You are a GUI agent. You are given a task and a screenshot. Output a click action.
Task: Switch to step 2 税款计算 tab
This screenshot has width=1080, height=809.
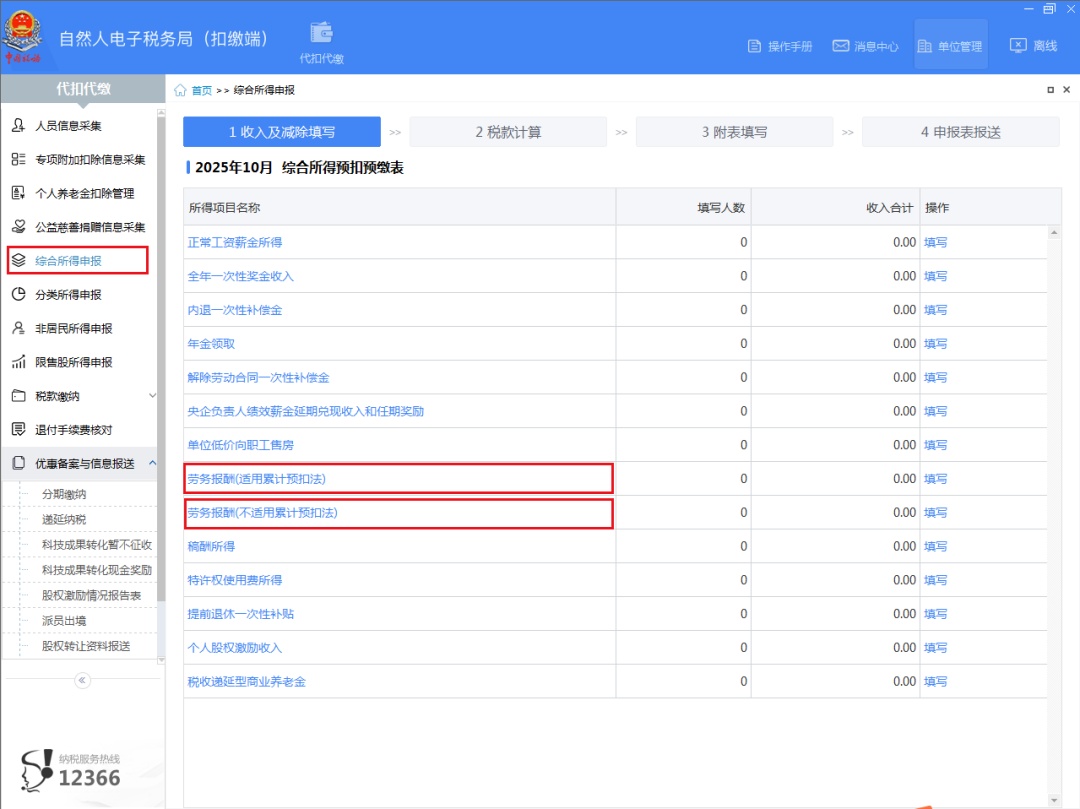[x=508, y=132]
